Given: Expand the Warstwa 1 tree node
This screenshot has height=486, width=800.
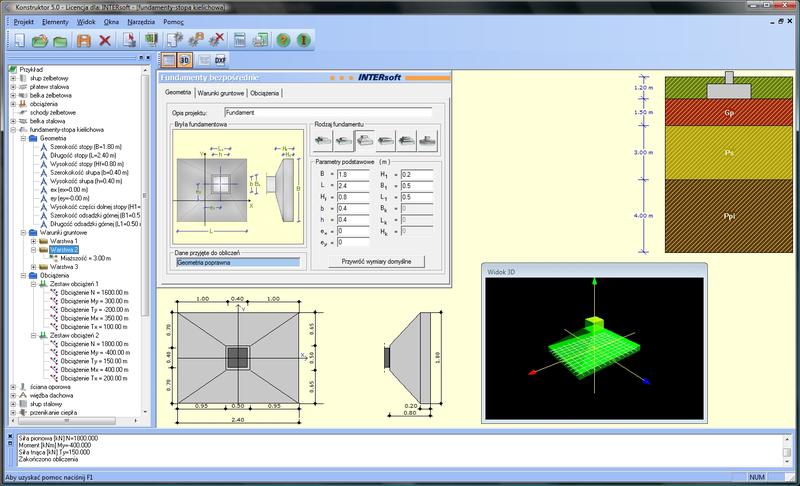Looking at the screenshot, I should pos(33,240).
